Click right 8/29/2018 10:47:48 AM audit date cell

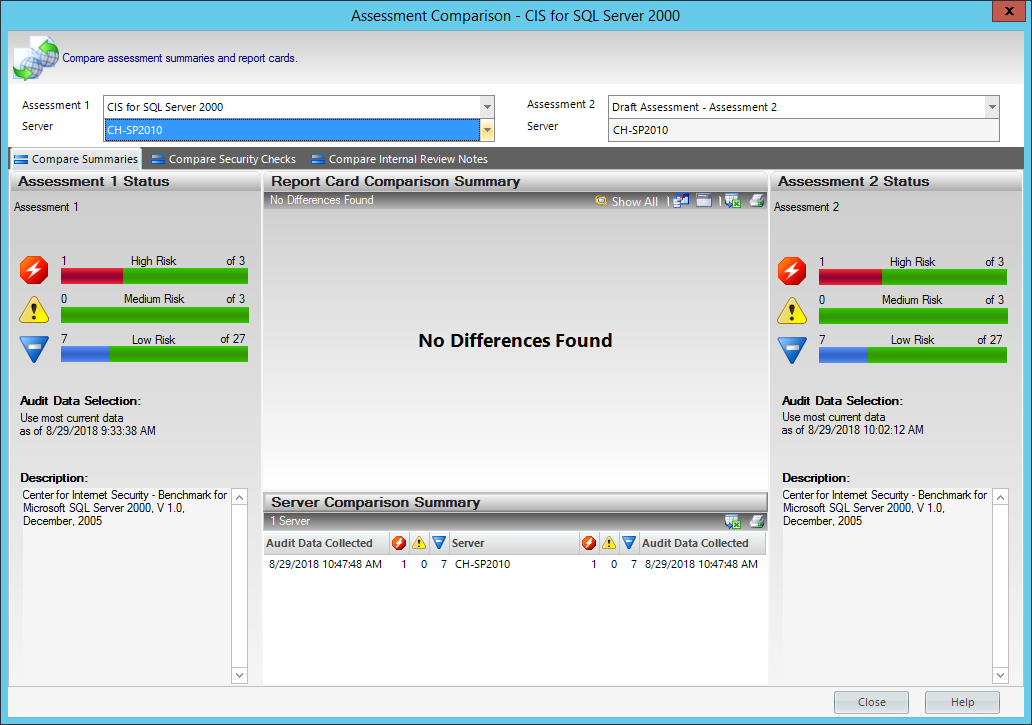(x=701, y=564)
